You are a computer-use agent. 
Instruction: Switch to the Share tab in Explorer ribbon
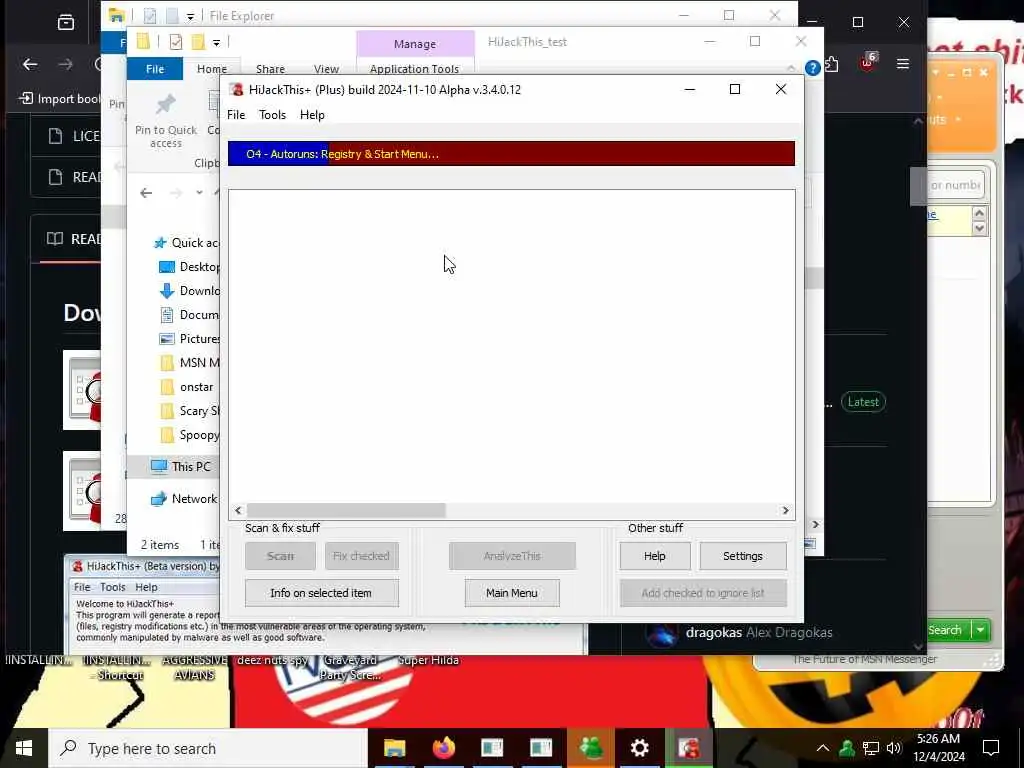pyautogui.click(x=270, y=69)
